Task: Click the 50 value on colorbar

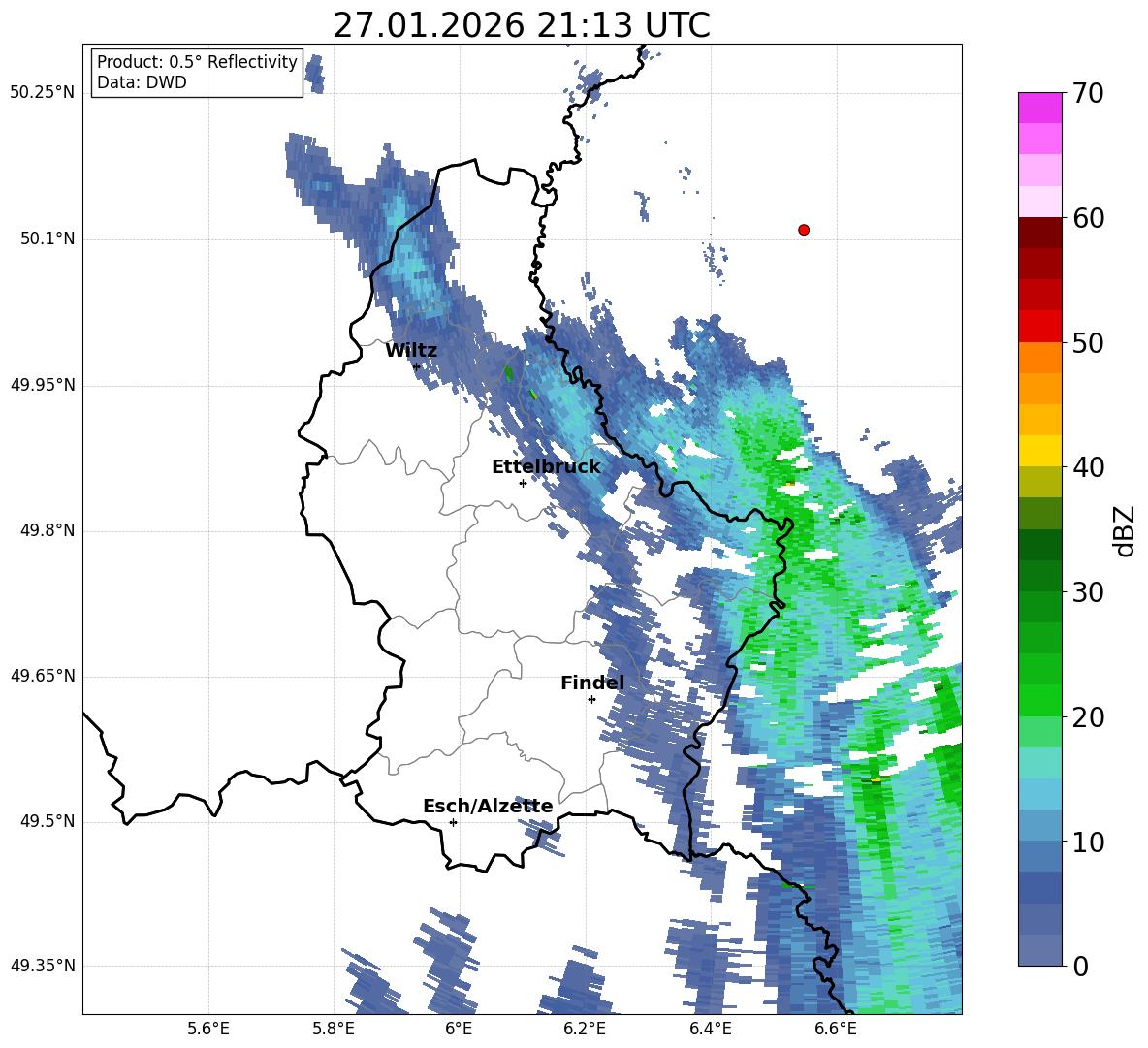Action: tap(1088, 343)
